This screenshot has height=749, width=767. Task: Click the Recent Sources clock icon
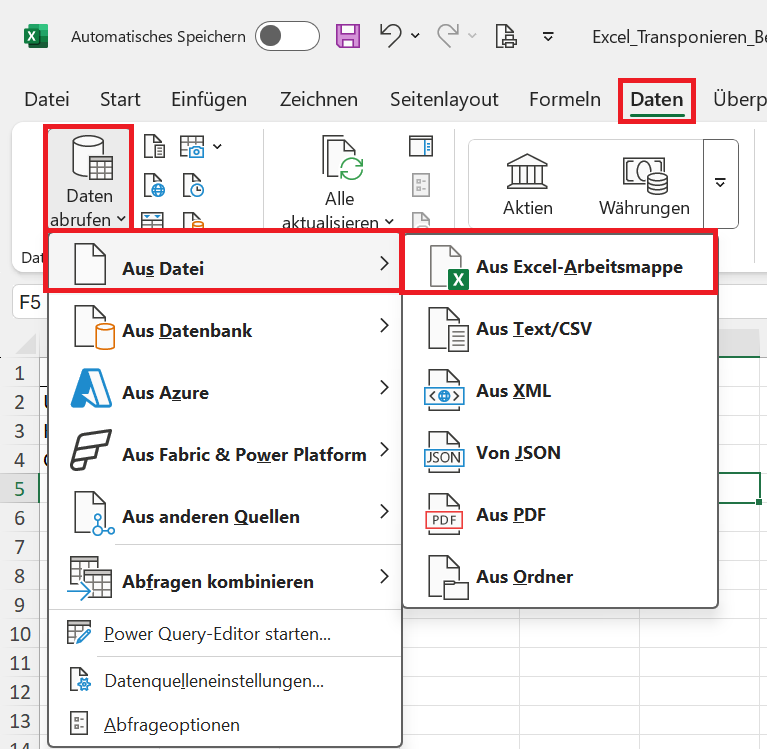193,185
